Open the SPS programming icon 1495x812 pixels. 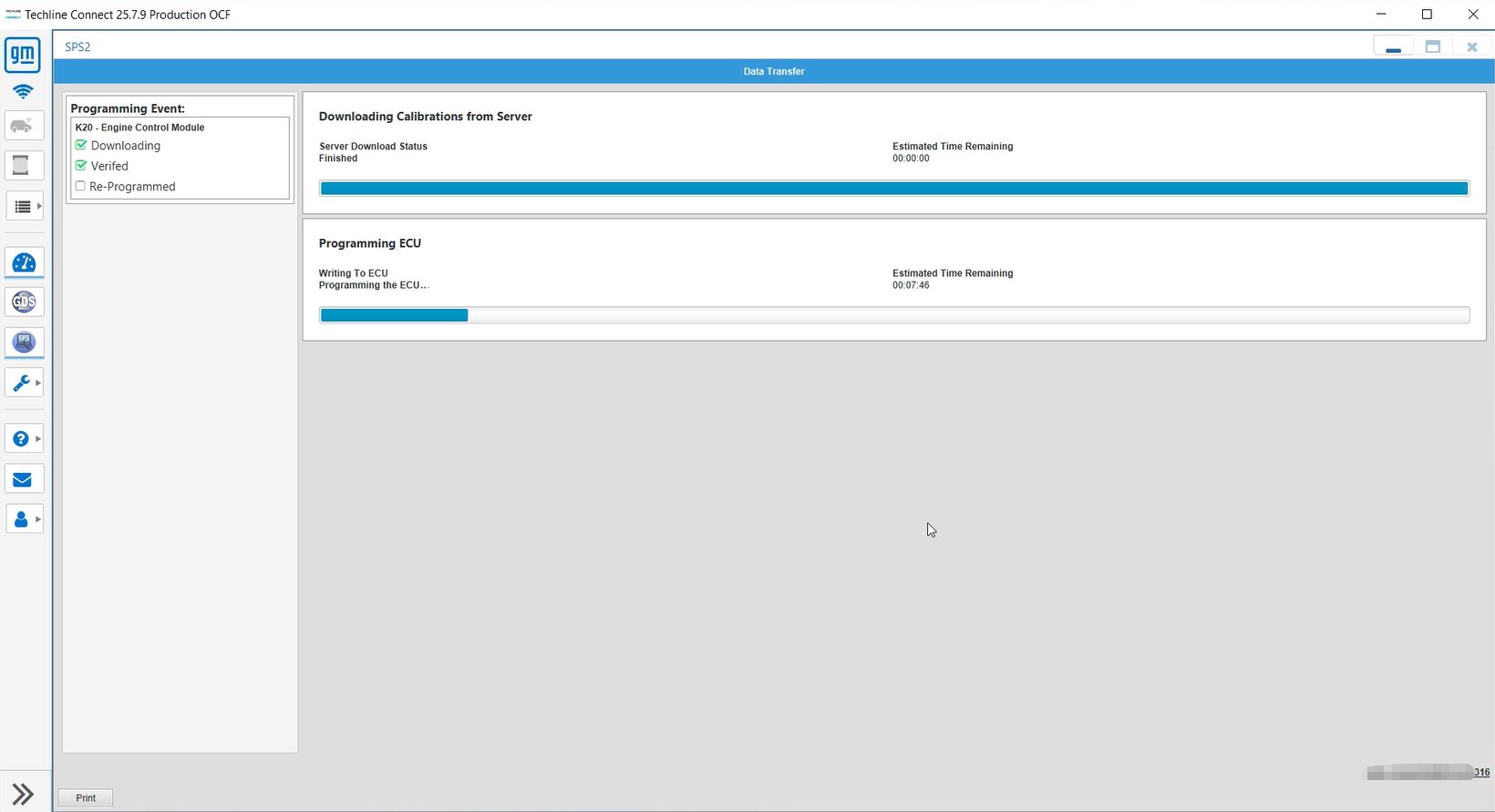[x=24, y=342]
